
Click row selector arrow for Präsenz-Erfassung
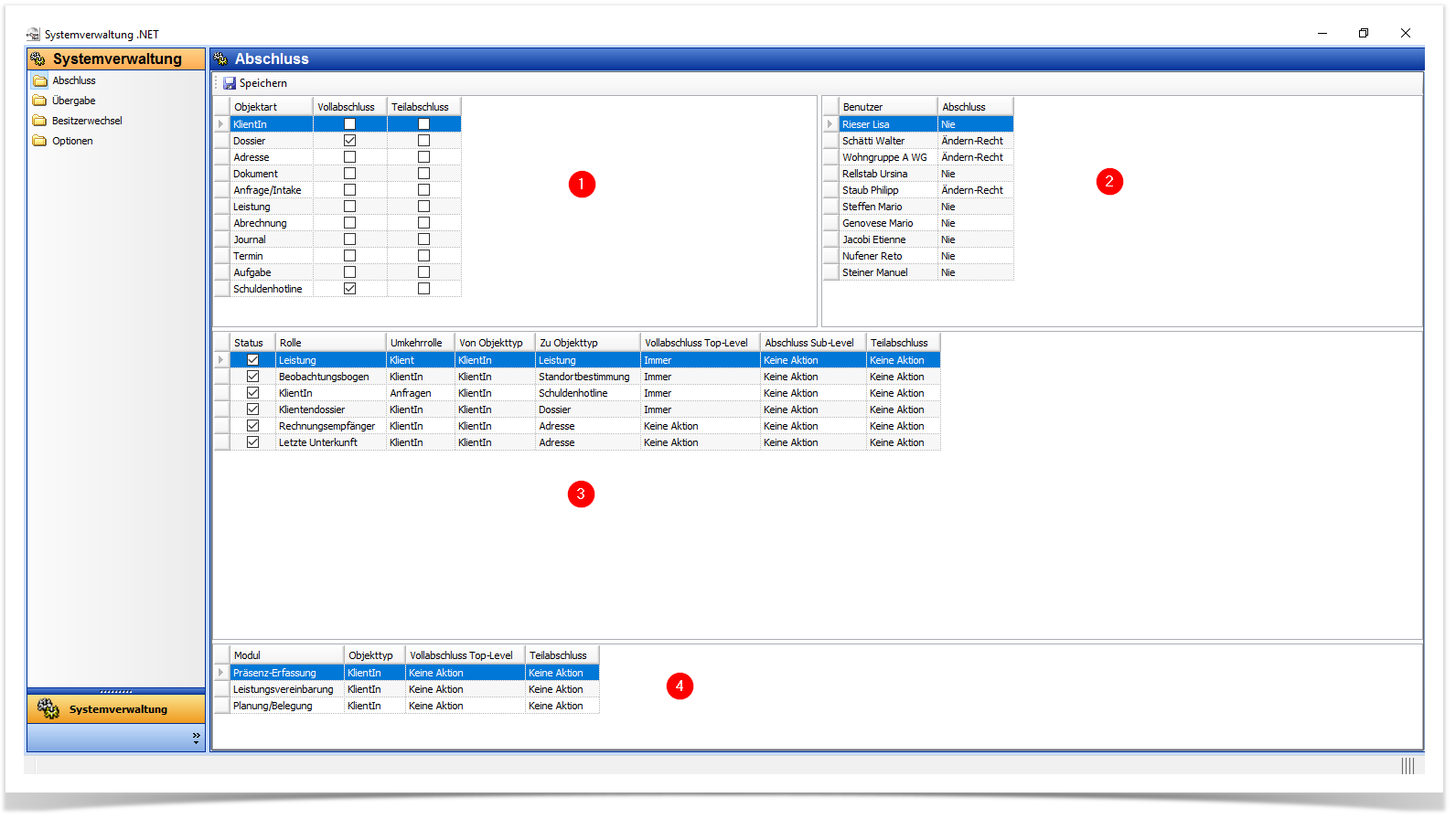coord(221,673)
